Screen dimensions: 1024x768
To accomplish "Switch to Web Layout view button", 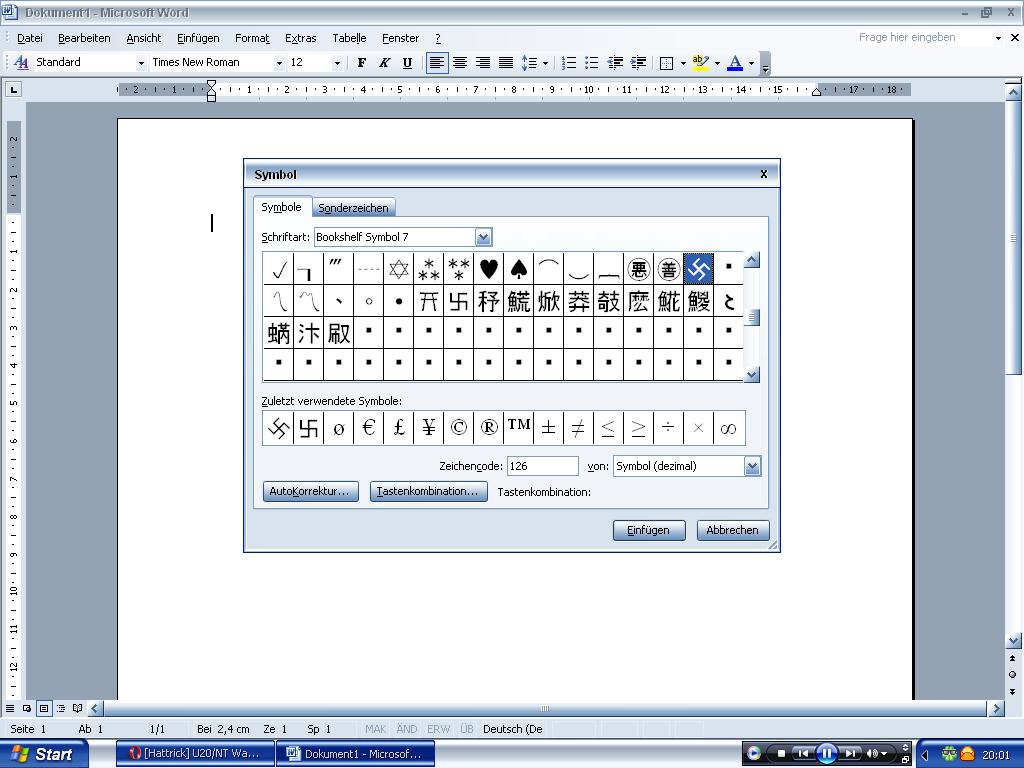I will (27, 709).
